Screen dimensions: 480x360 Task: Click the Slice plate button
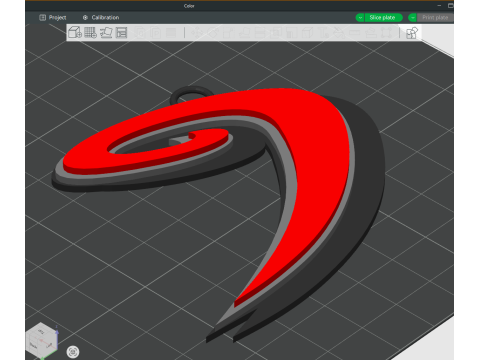click(383, 17)
